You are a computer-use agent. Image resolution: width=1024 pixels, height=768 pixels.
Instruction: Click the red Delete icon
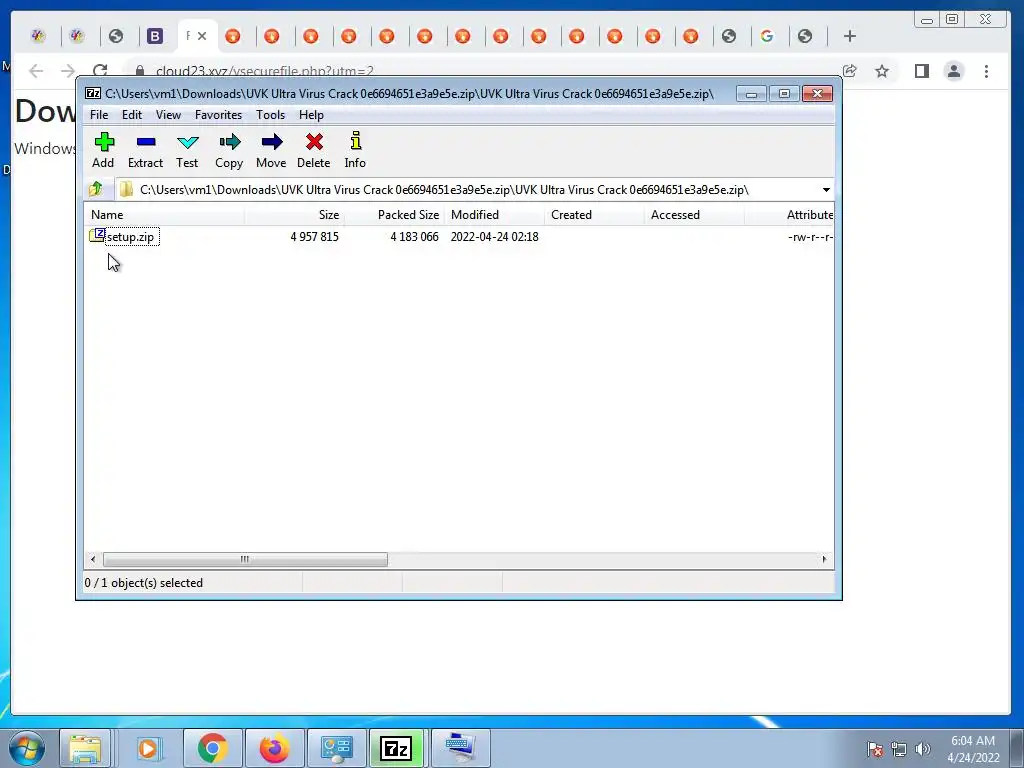[313, 151]
